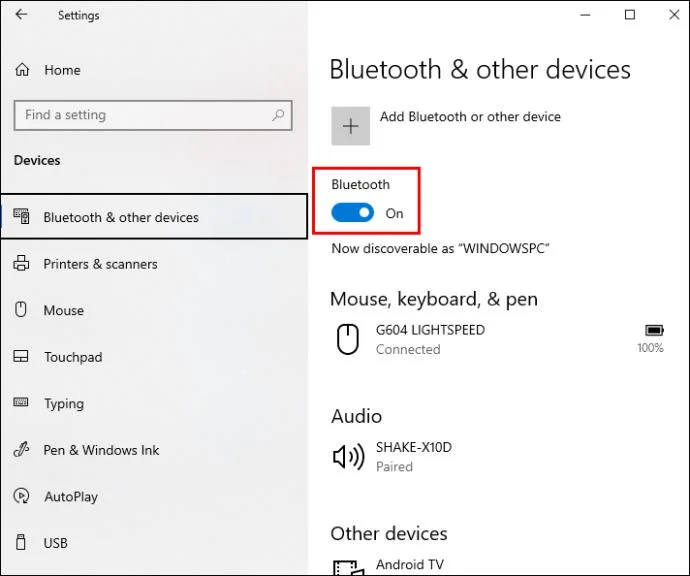690x576 pixels.
Task: Click the speaker icon for SHAKE-X10D
Action: (x=348, y=456)
